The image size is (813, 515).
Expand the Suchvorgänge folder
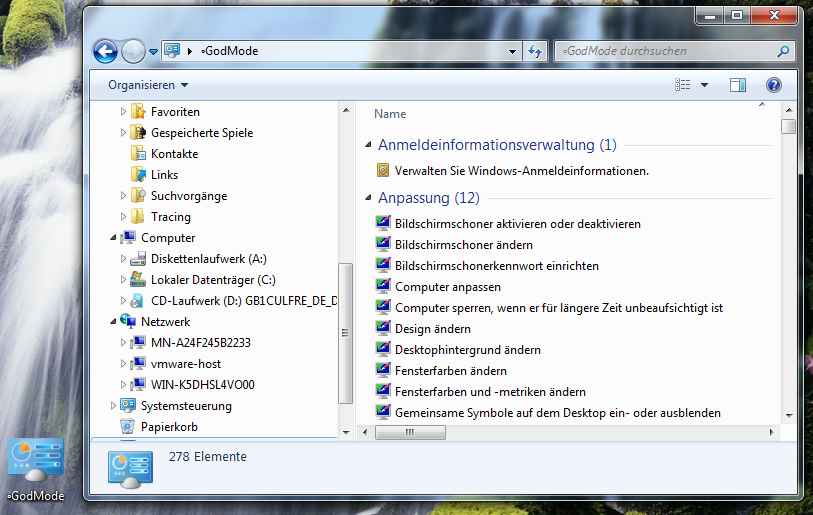(123, 196)
